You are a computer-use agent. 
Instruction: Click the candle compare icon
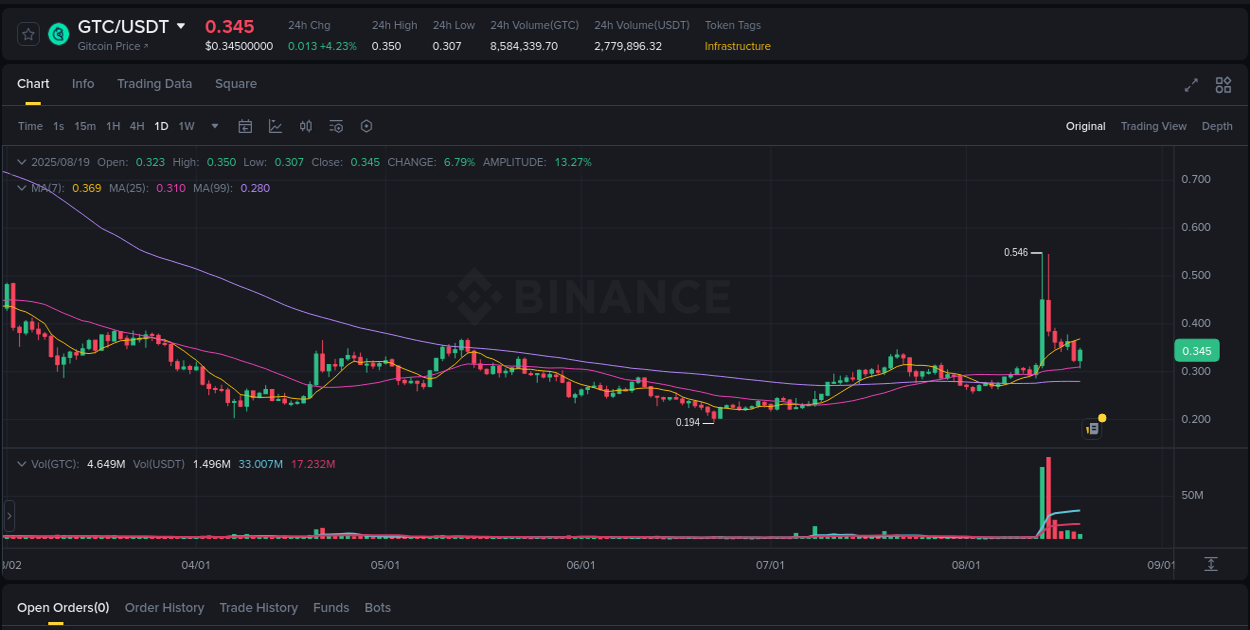(306, 126)
